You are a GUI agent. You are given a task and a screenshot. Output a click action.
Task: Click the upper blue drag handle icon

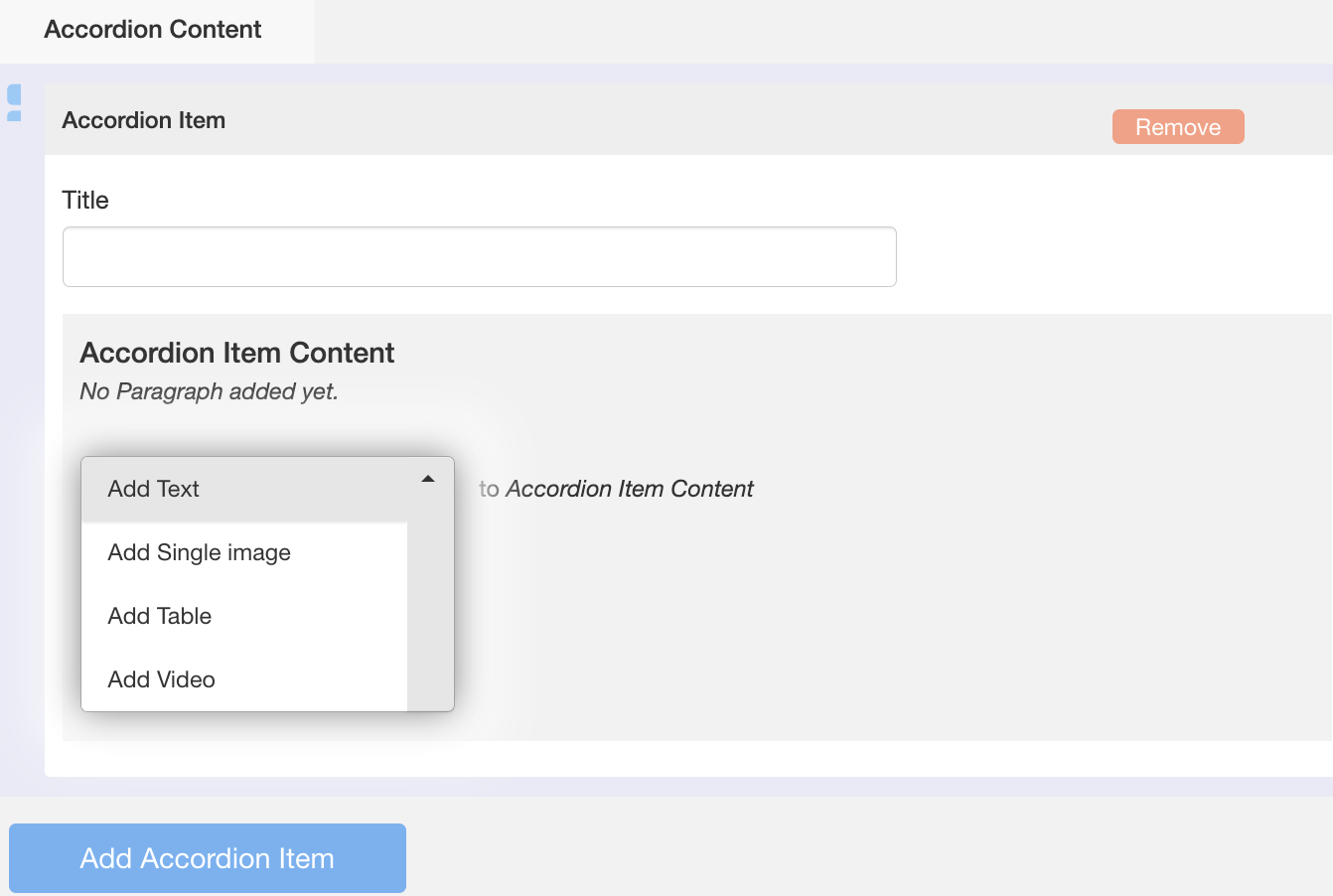tap(14, 93)
